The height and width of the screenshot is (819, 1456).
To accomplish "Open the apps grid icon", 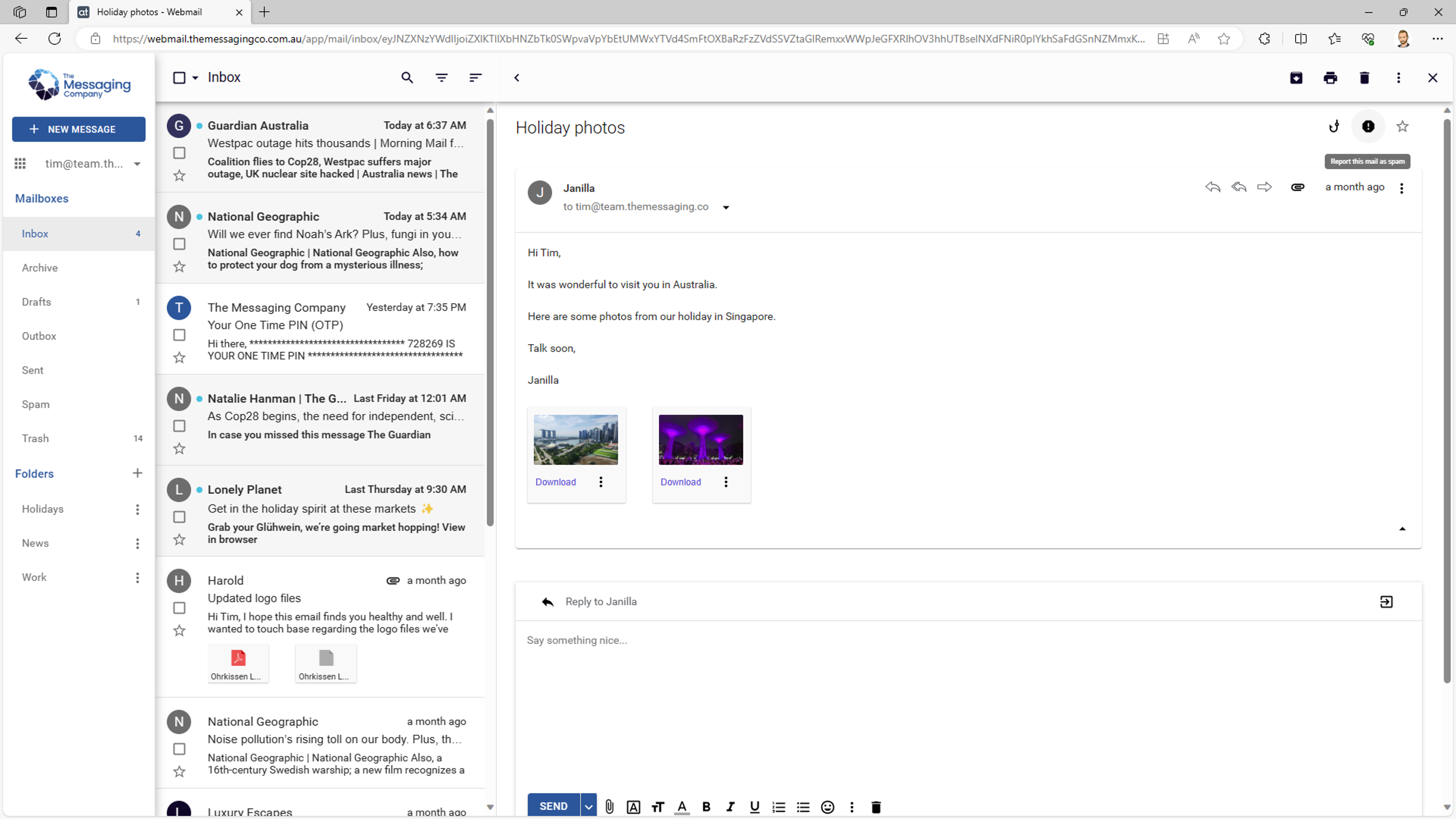I will [x=20, y=164].
